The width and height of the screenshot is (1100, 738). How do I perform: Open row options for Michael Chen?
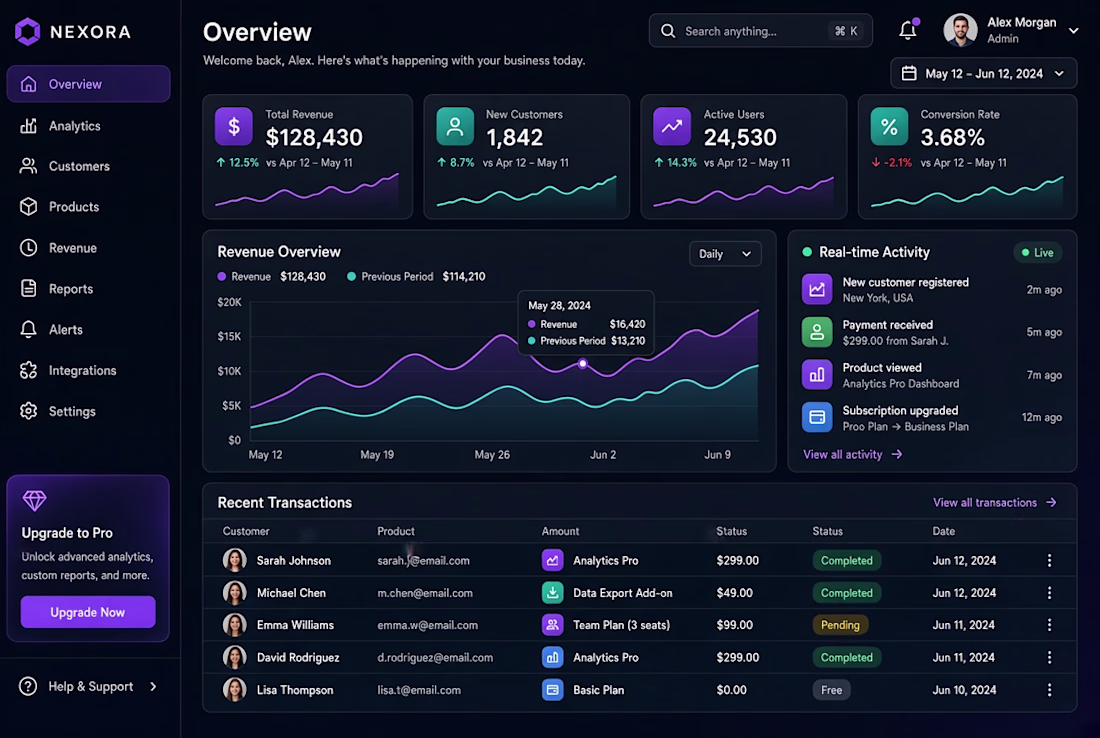point(1049,593)
